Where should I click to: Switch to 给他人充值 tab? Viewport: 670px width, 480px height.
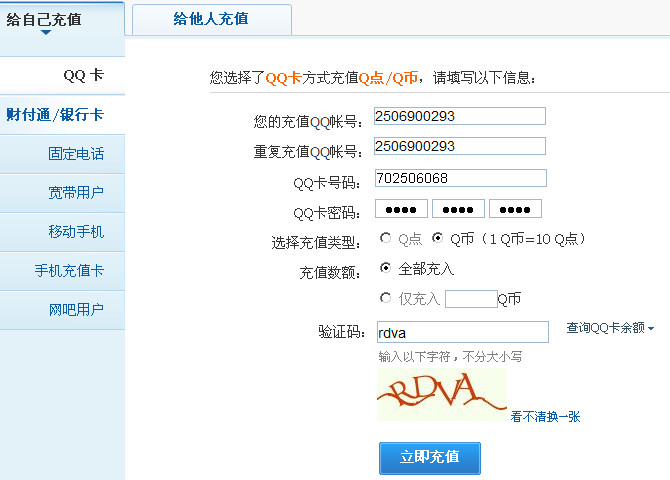212,19
